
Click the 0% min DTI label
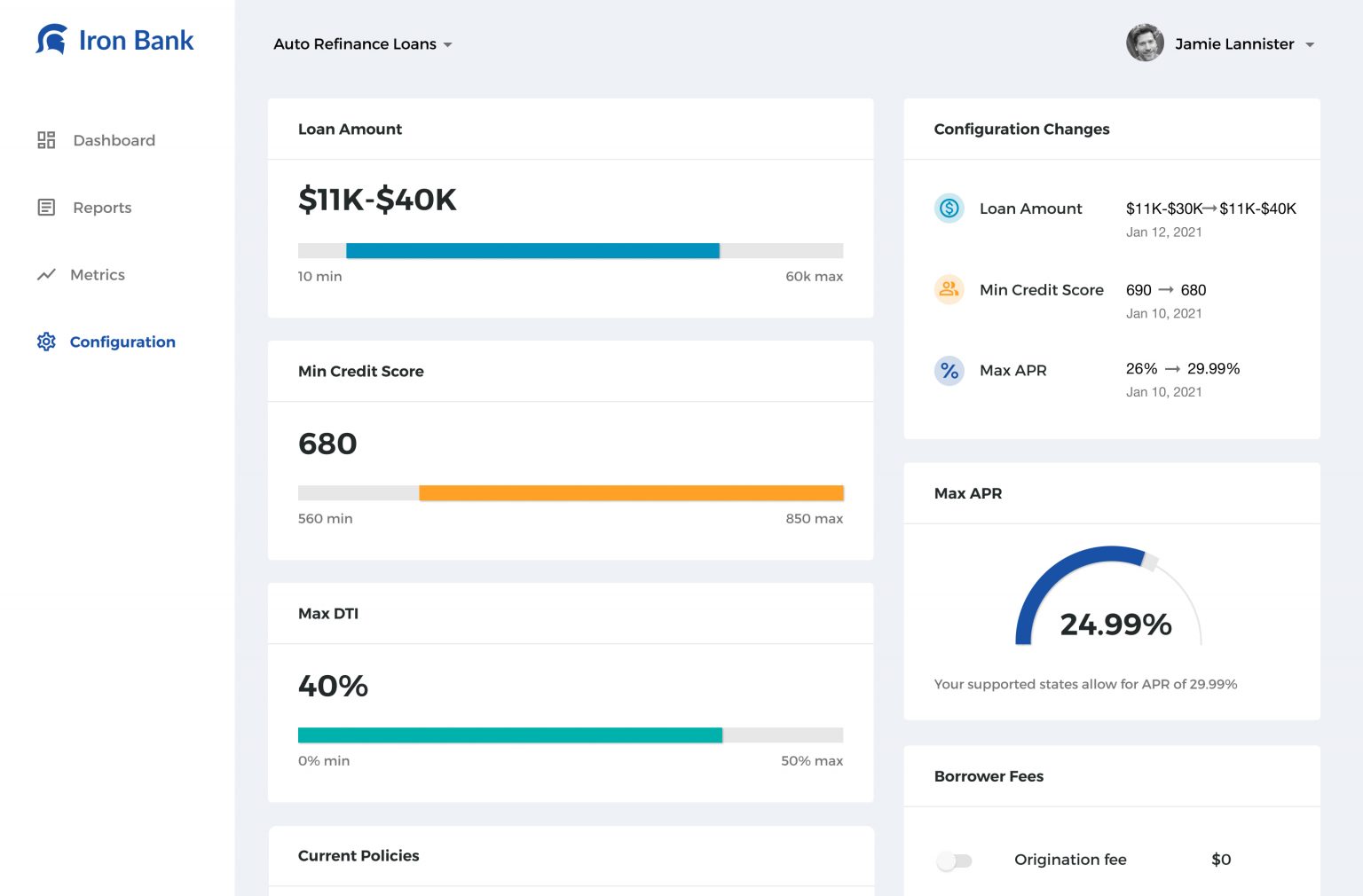point(324,761)
